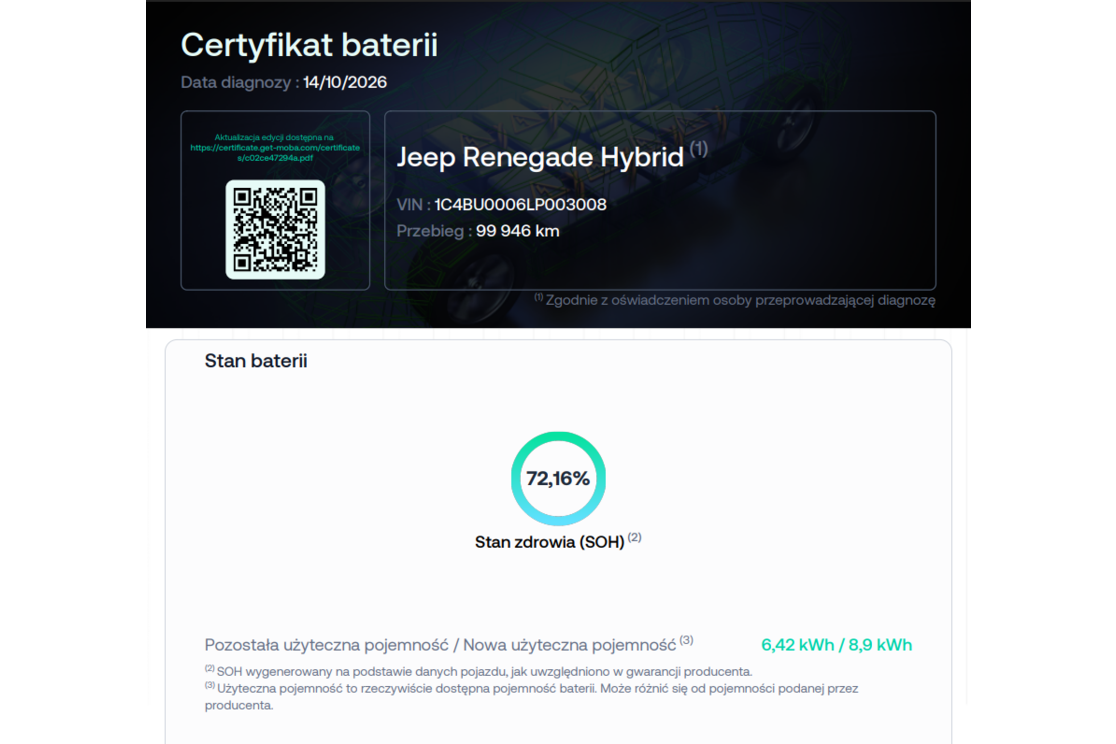1116x744 pixels.
Task: Select the 6,42 kWh / 8,9 kWh value
Action: 836,645
